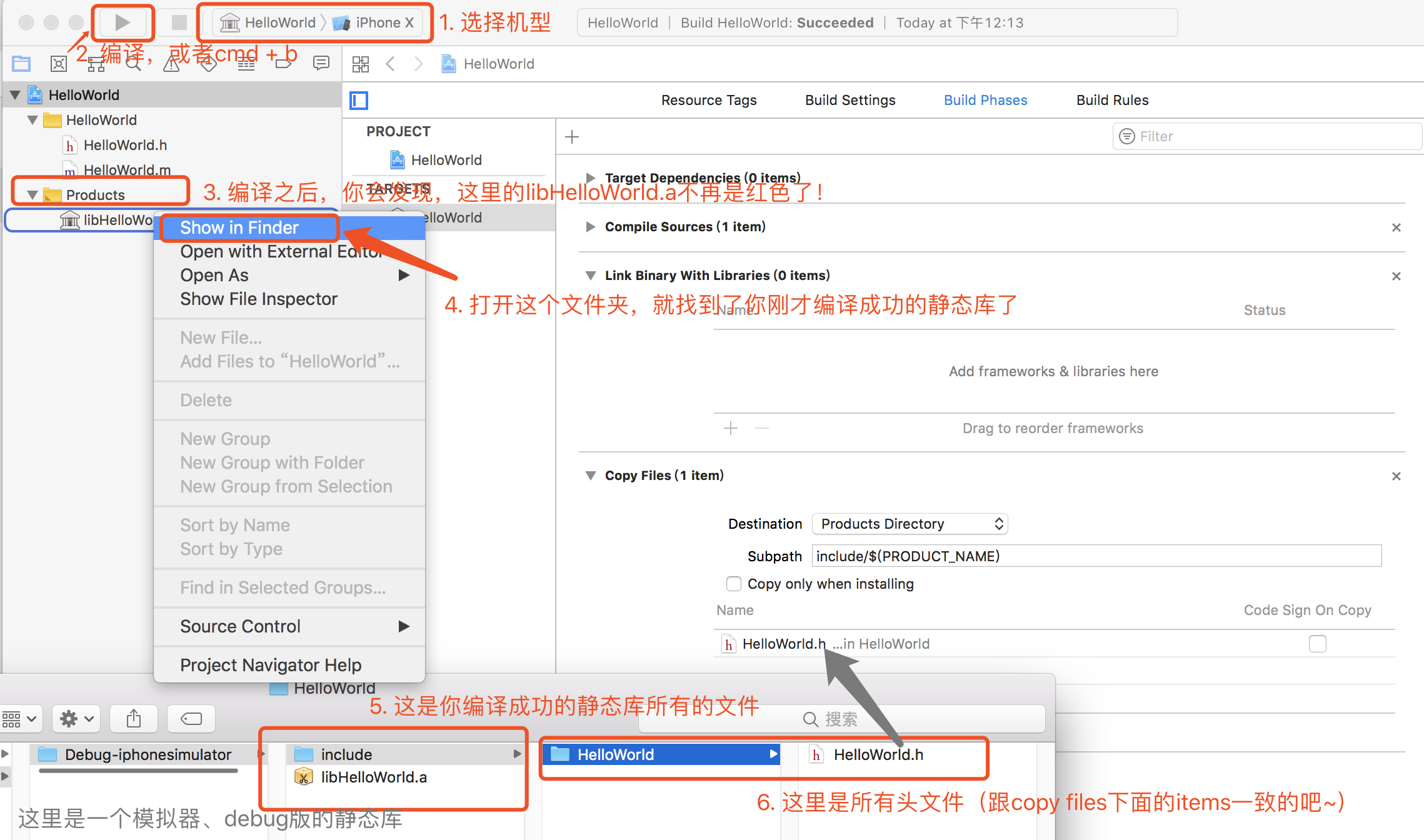Click the Run (play) build button

(x=123, y=23)
